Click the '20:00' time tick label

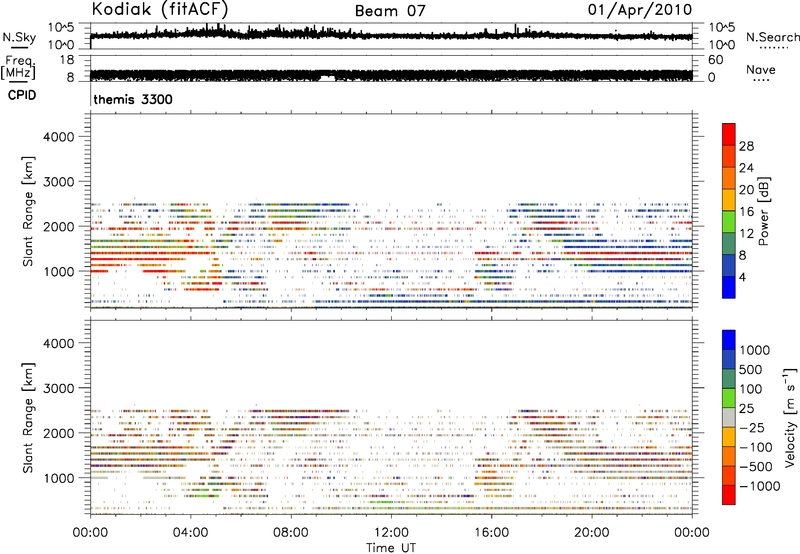coord(592,533)
